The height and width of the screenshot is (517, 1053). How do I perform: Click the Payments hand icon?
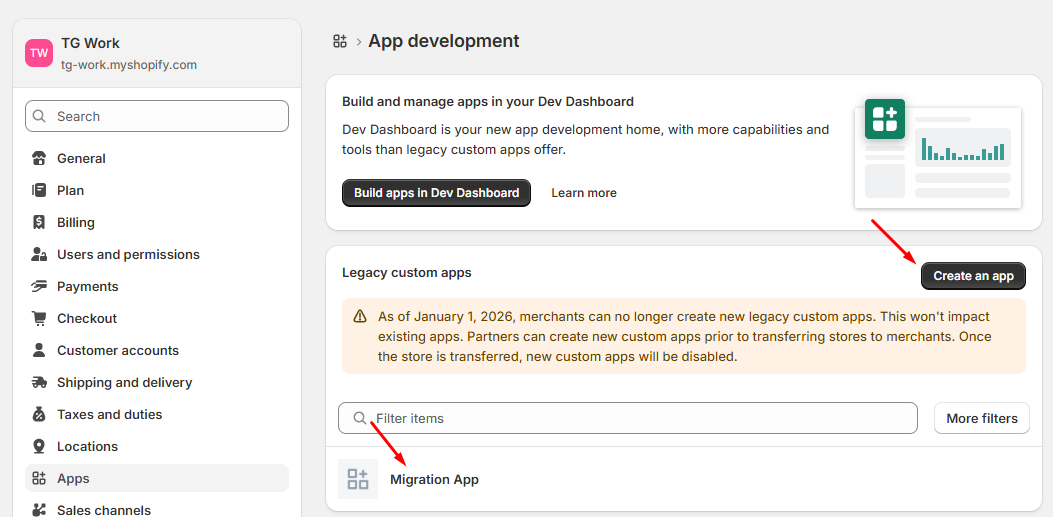pyautogui.click(x=39, y=287)
